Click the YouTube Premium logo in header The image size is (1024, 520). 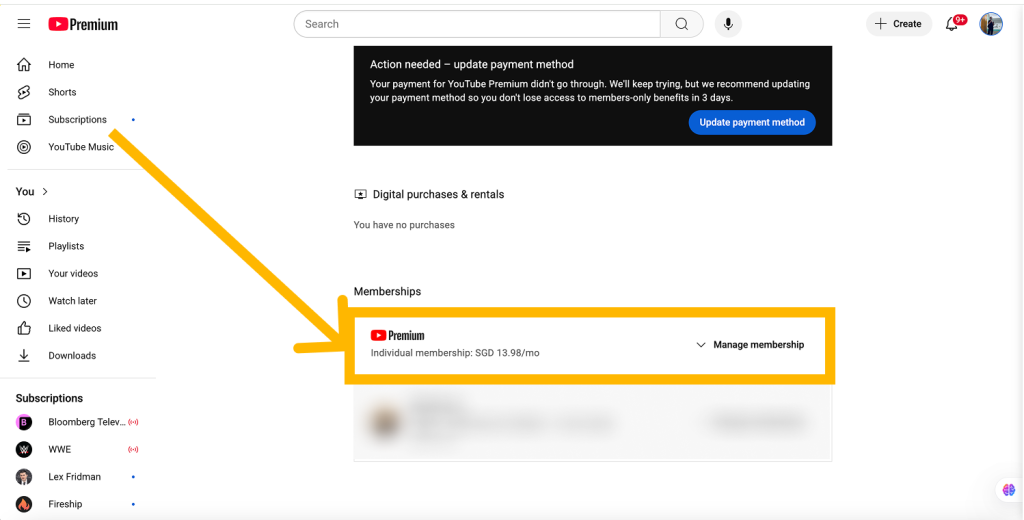pyautogui.click(x=83, y=24)
